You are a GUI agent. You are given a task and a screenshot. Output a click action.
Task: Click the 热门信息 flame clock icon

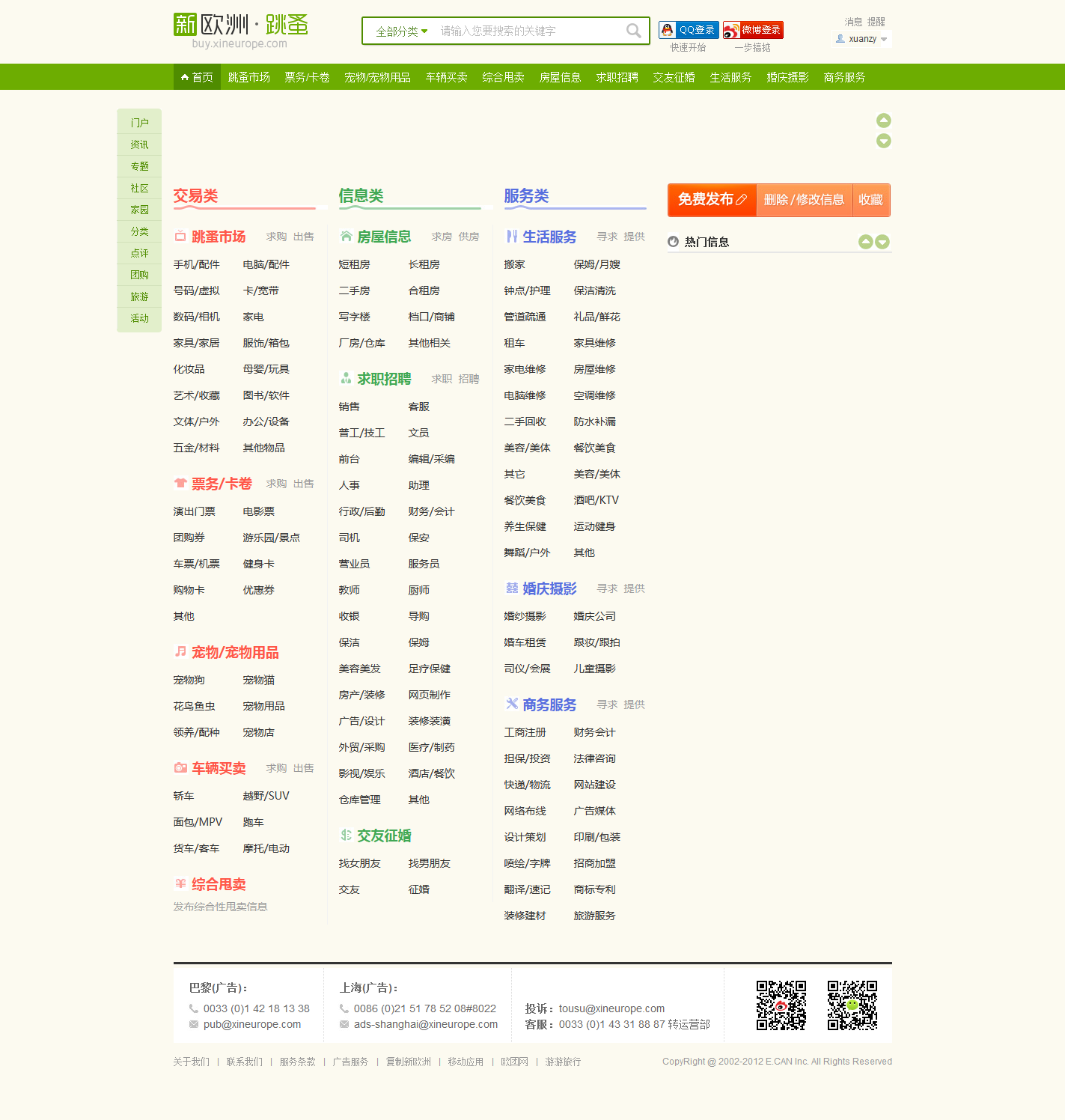tap(672, 241)
